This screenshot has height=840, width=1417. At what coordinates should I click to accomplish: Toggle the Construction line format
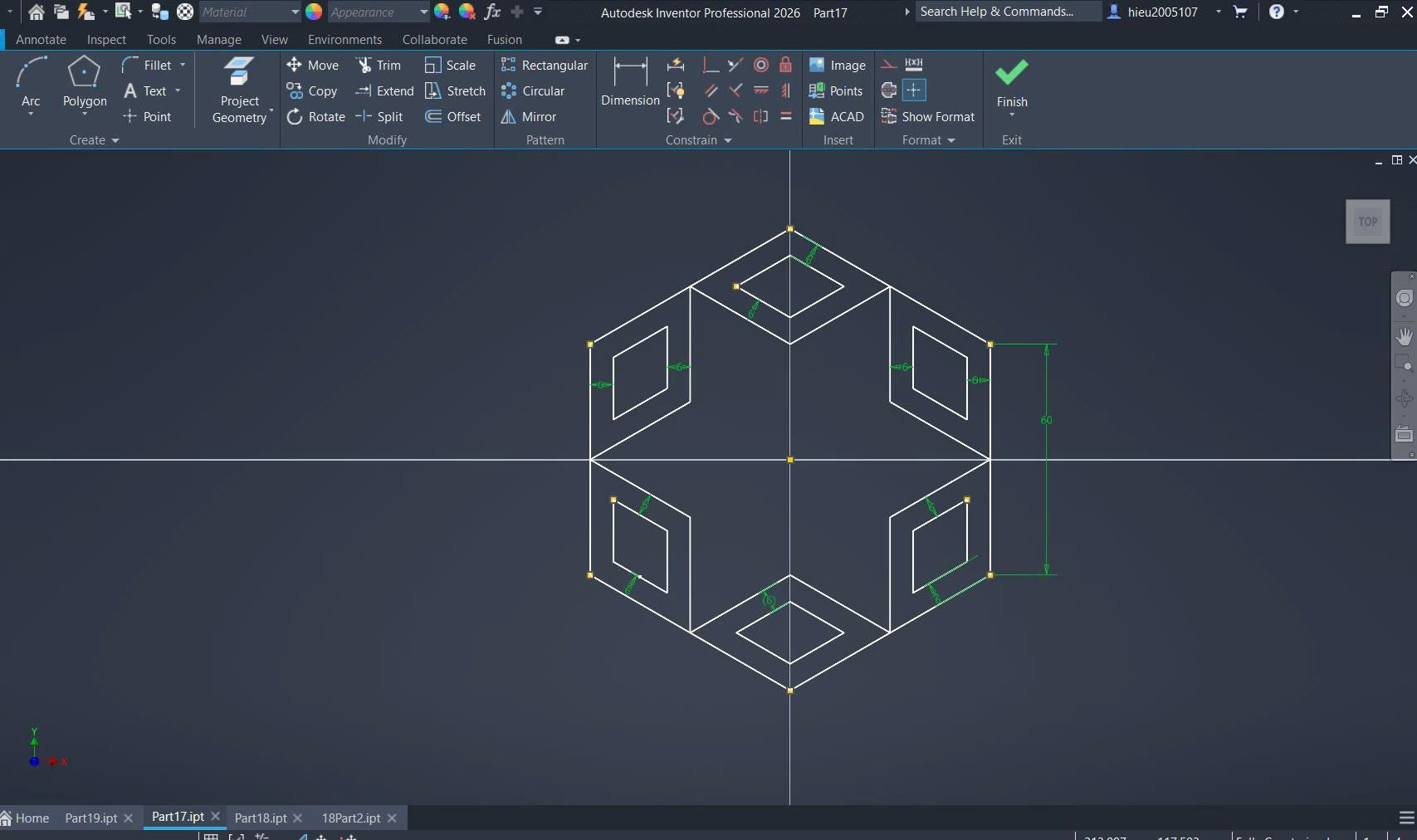888,65
